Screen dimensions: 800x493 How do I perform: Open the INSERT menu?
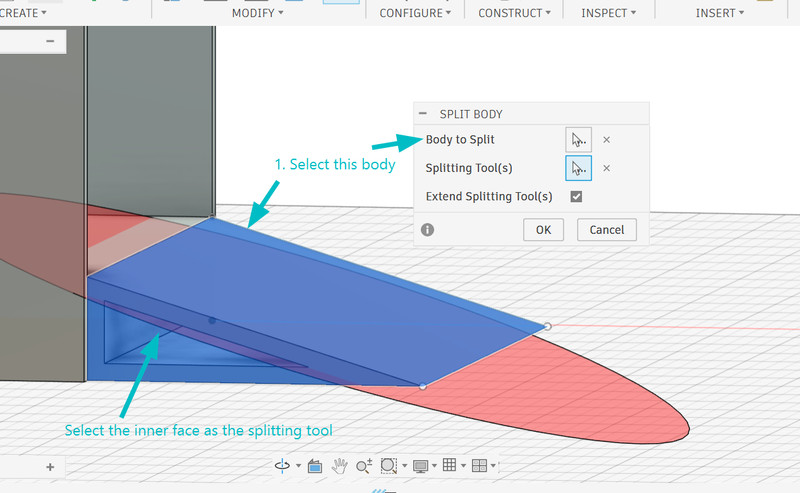[x=720, y=13]
